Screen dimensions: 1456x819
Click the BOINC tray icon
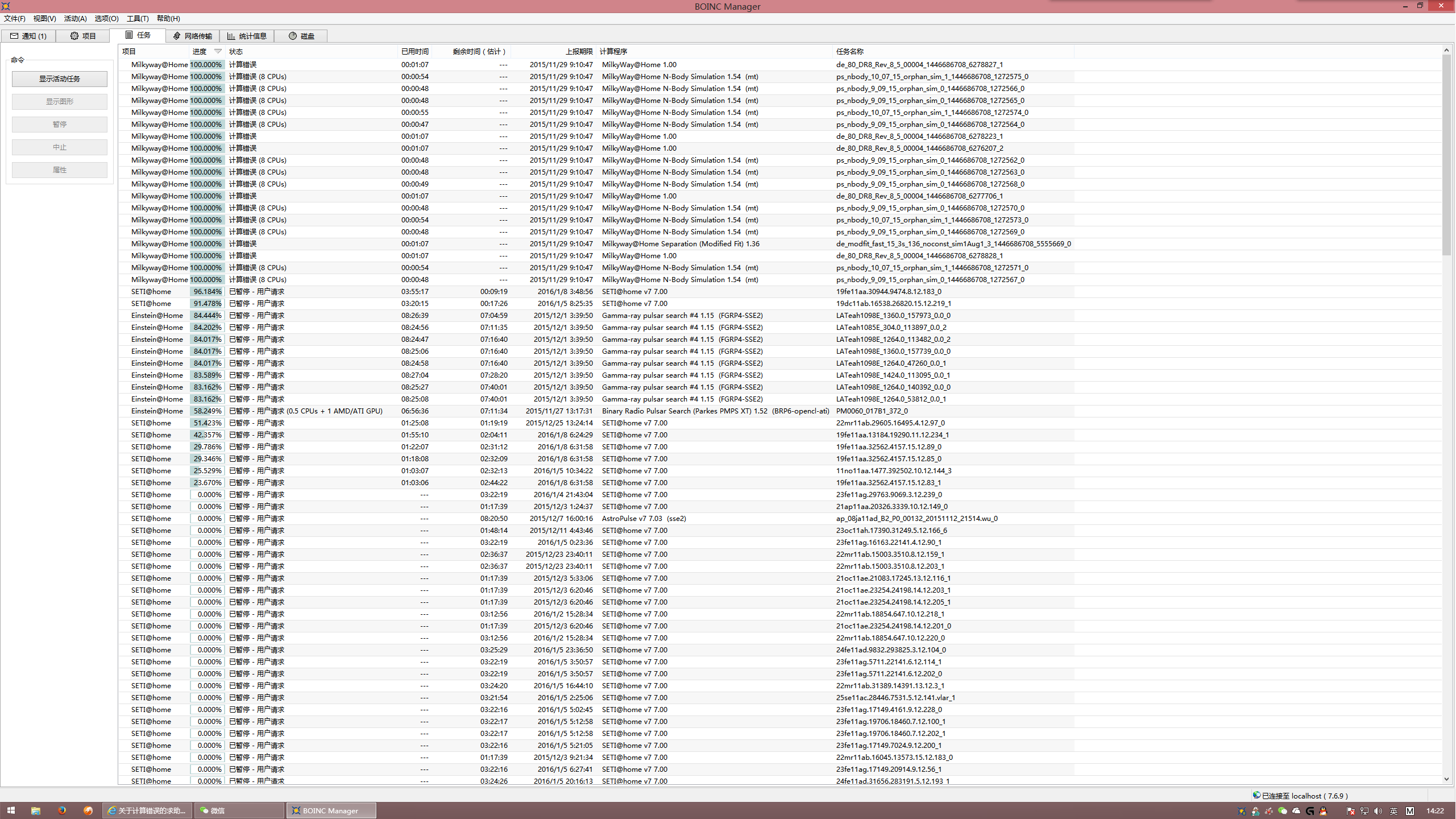pos(1242,811)
